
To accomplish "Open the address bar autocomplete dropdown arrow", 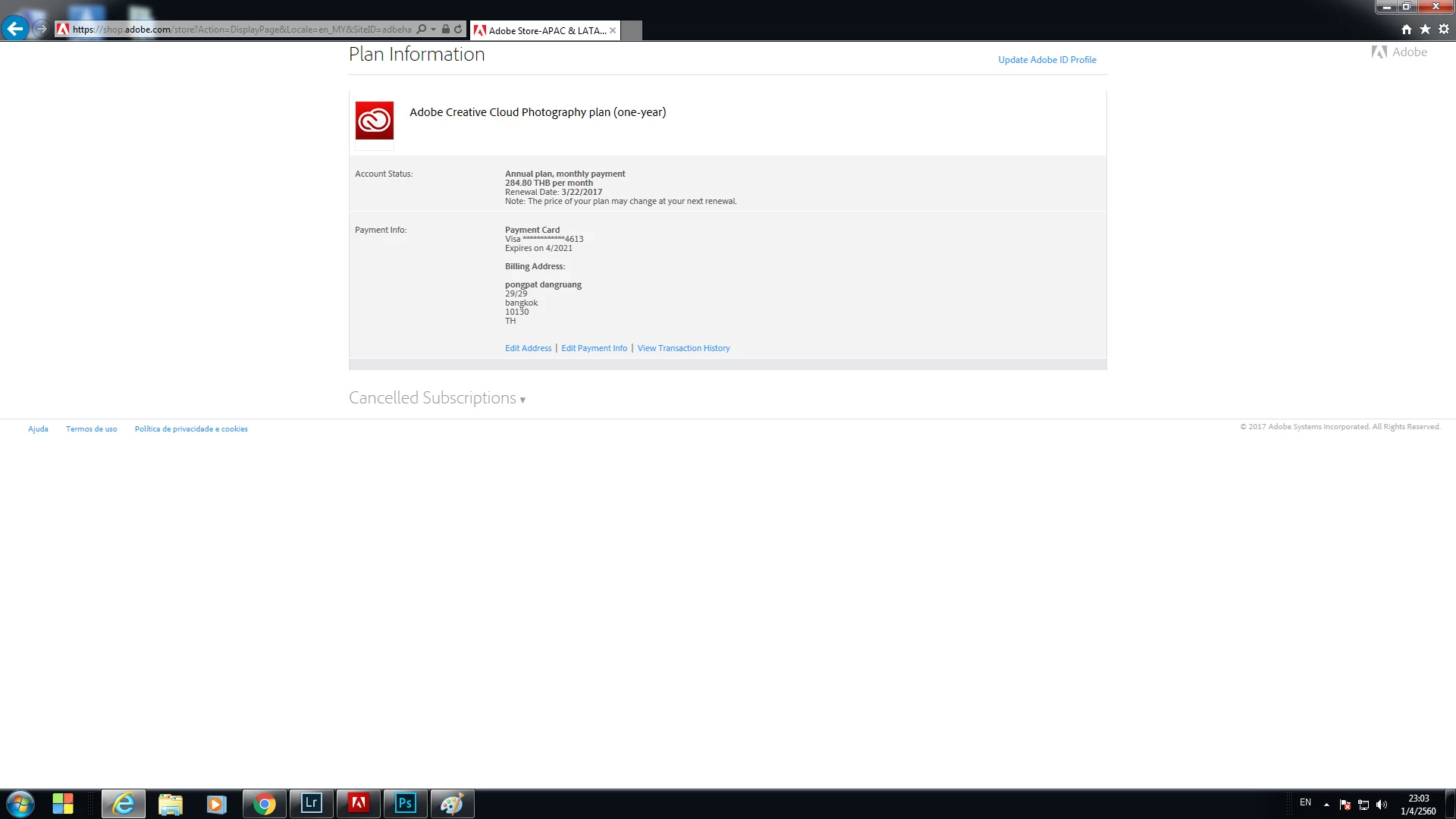I will pos(433,30).
